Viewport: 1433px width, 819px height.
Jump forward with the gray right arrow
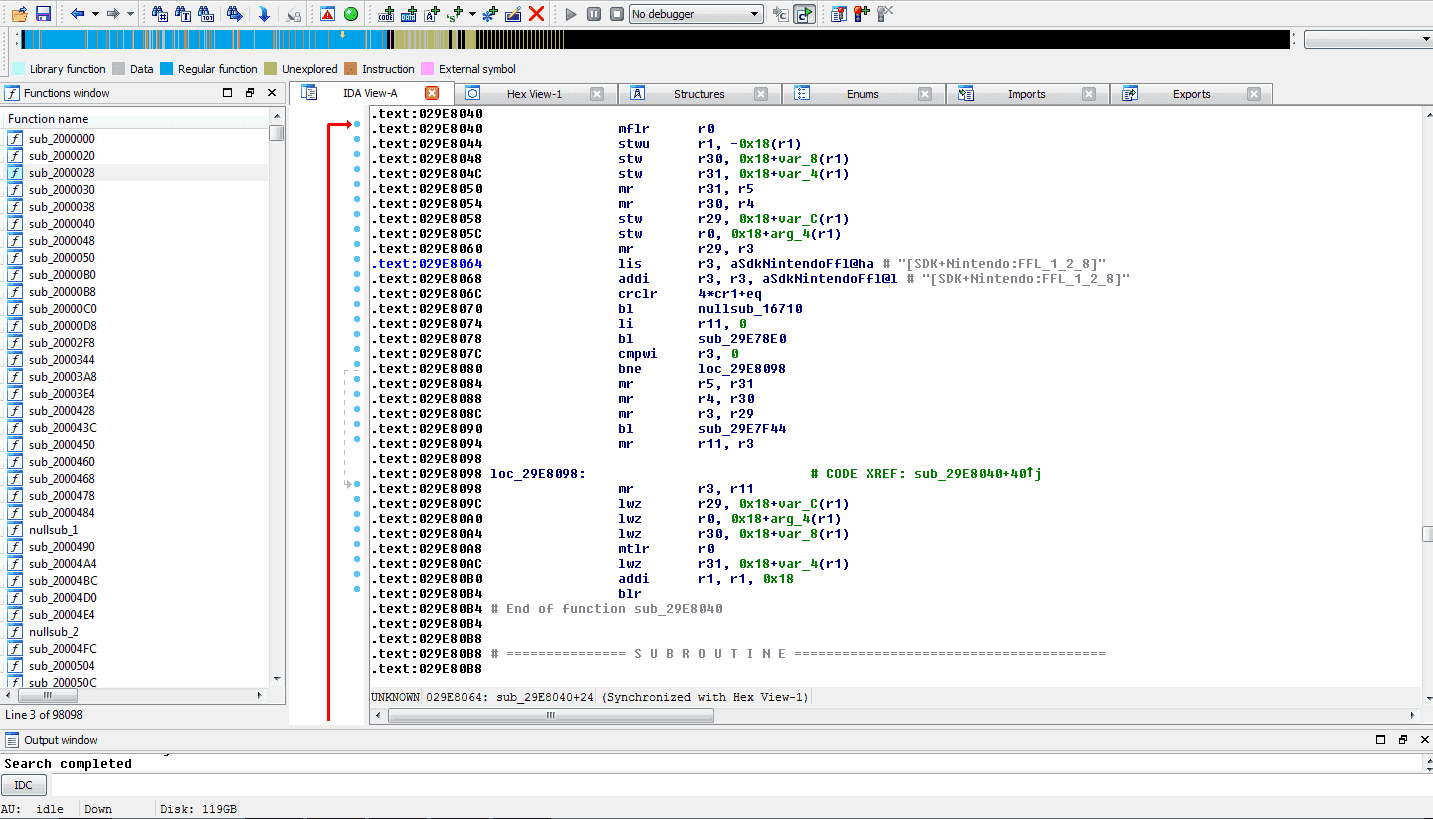coord(113,14)
